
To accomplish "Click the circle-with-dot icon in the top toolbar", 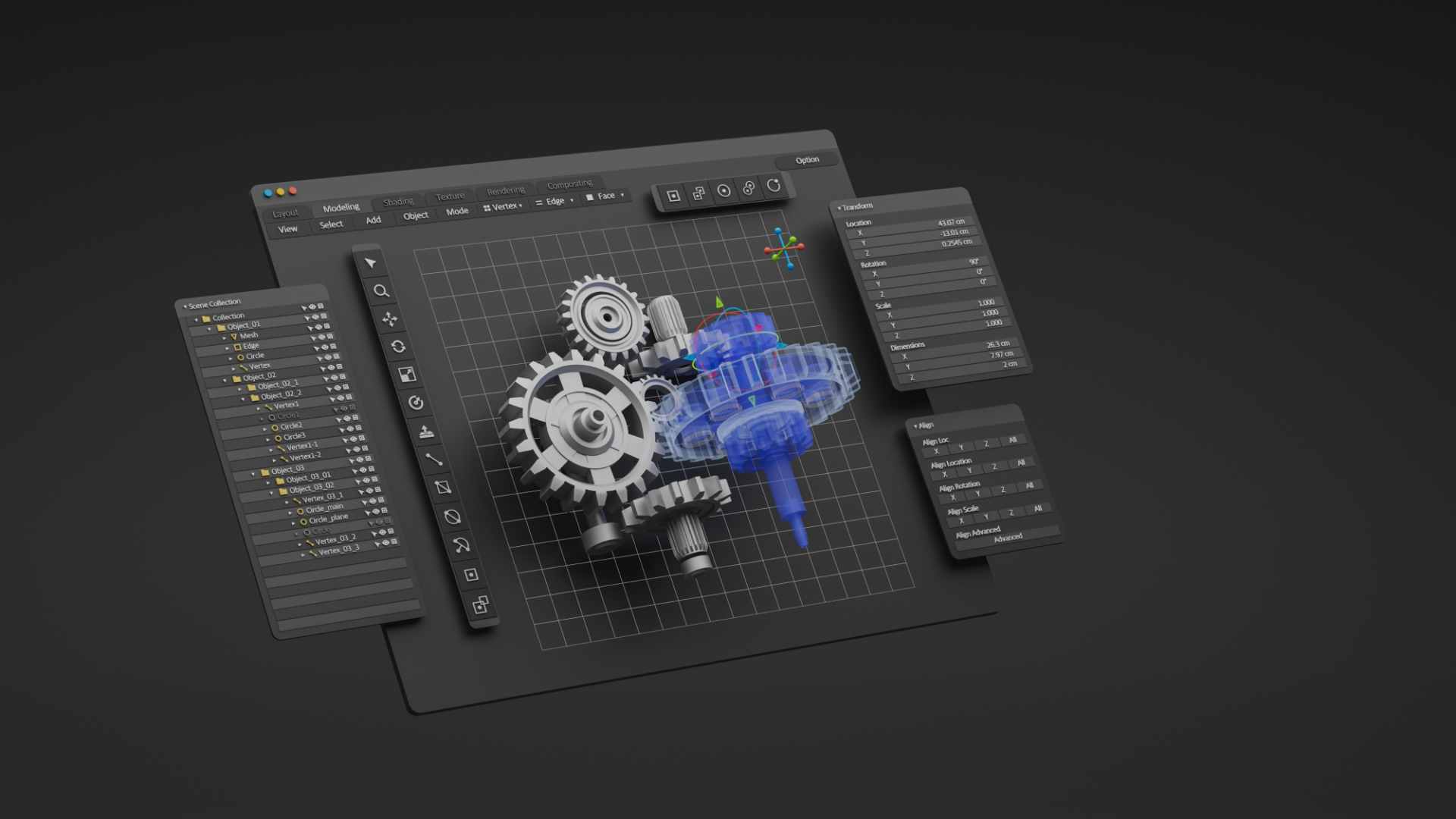I will [724, 190].
